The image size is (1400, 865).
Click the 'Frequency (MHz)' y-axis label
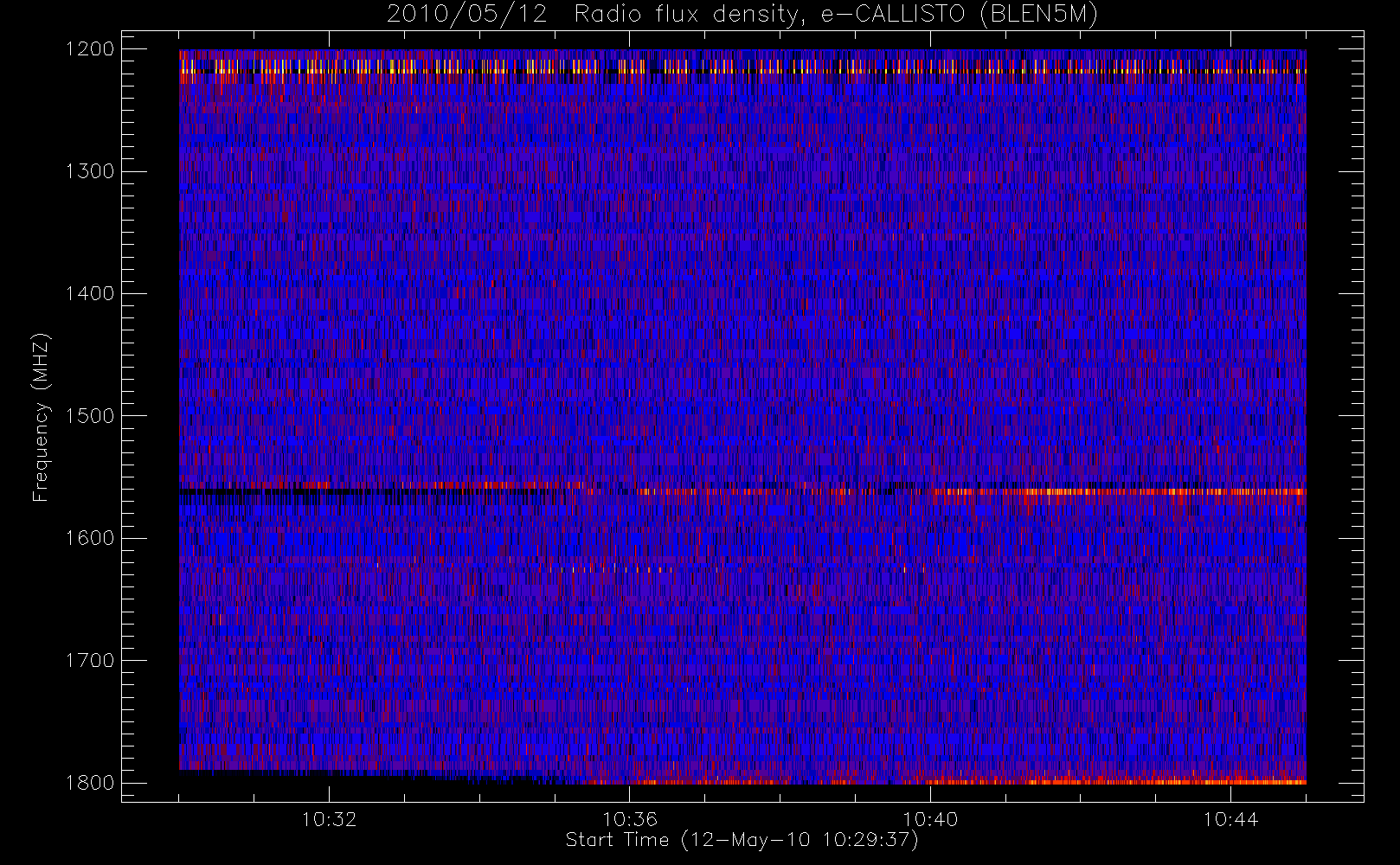point(41,417)
